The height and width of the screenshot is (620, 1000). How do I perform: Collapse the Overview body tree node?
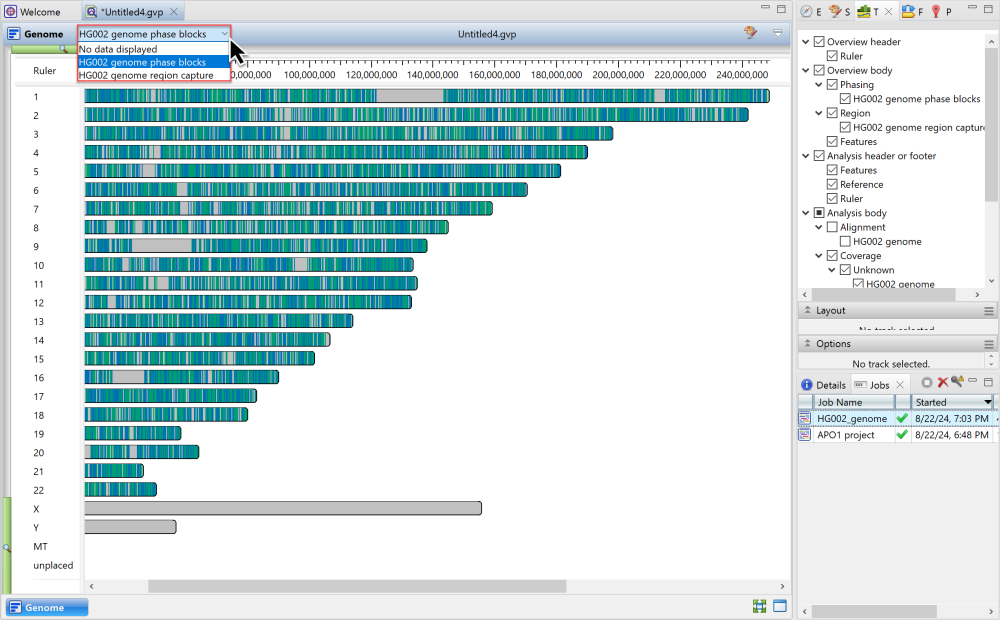806,70
